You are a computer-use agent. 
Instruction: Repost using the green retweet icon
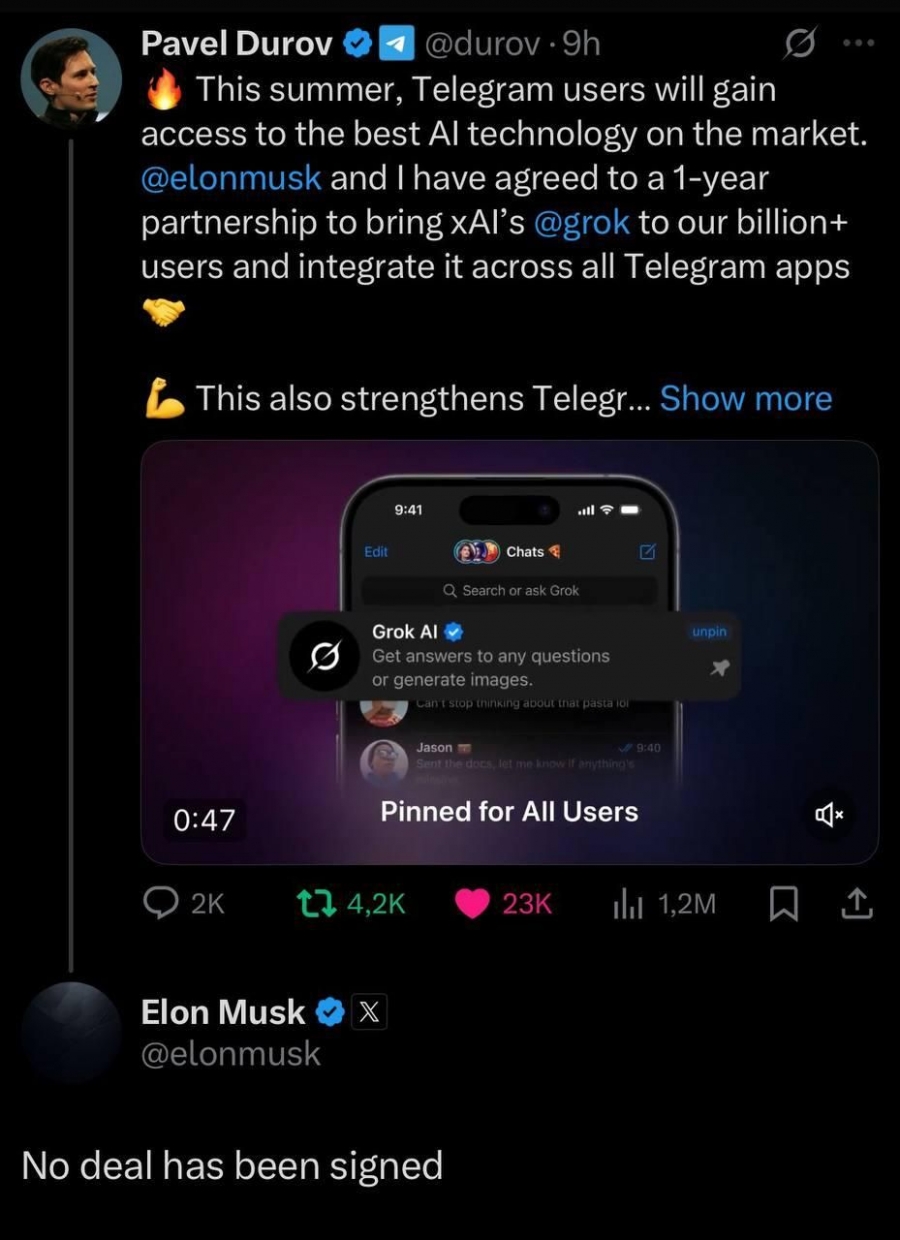(320, 903)
